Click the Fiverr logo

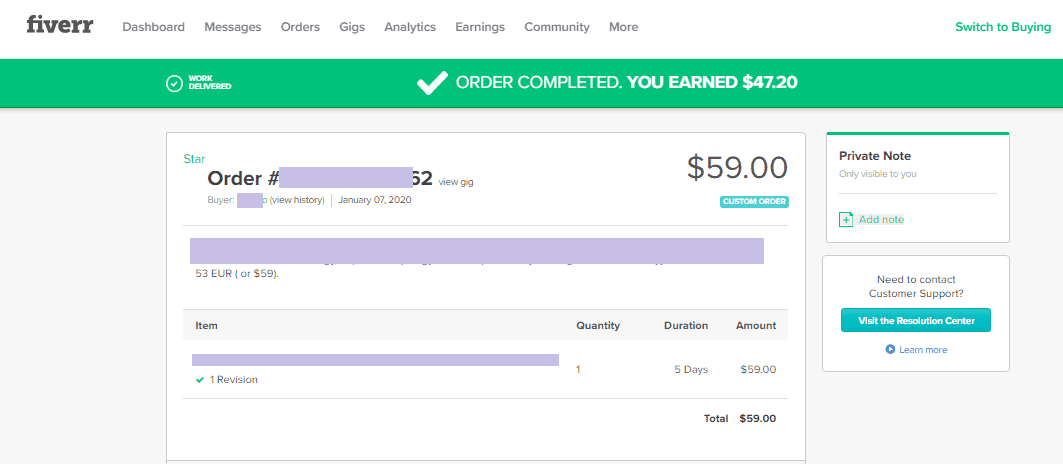[60, 26]
